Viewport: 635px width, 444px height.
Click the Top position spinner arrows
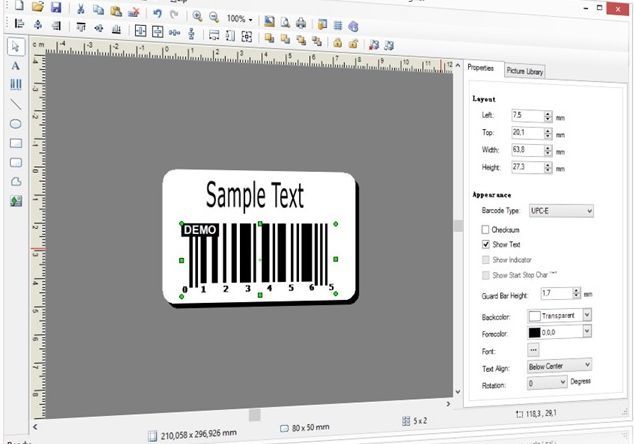coord(548,133)
